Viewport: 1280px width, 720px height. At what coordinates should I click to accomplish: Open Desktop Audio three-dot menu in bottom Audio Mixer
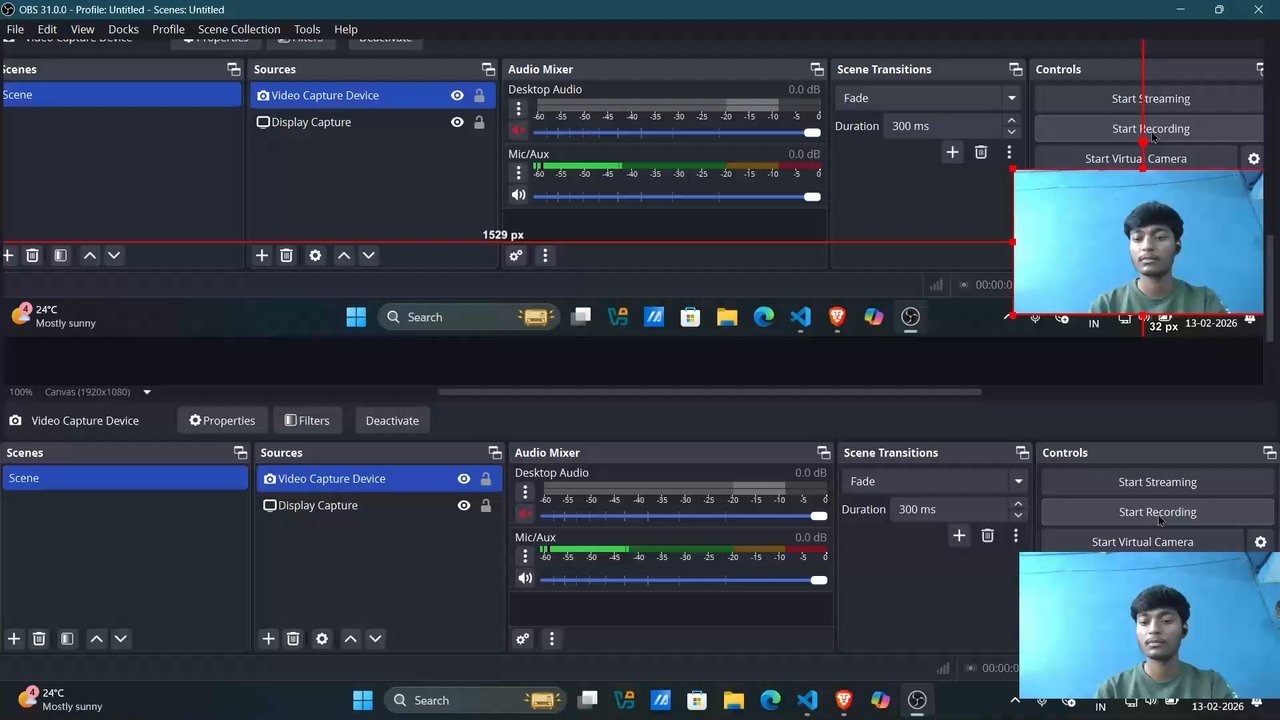[525, 492]
